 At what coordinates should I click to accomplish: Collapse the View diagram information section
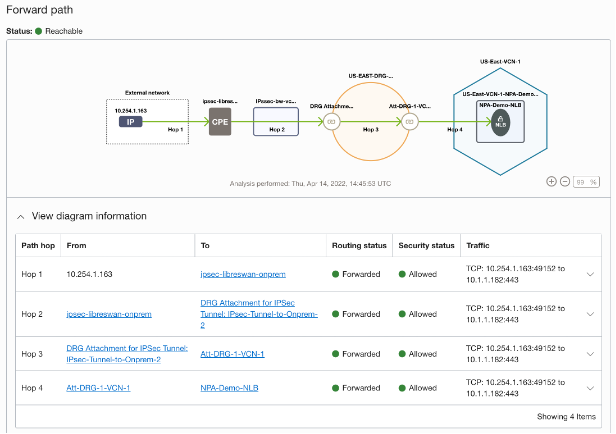pyautogui.click(x=21, y=216)
